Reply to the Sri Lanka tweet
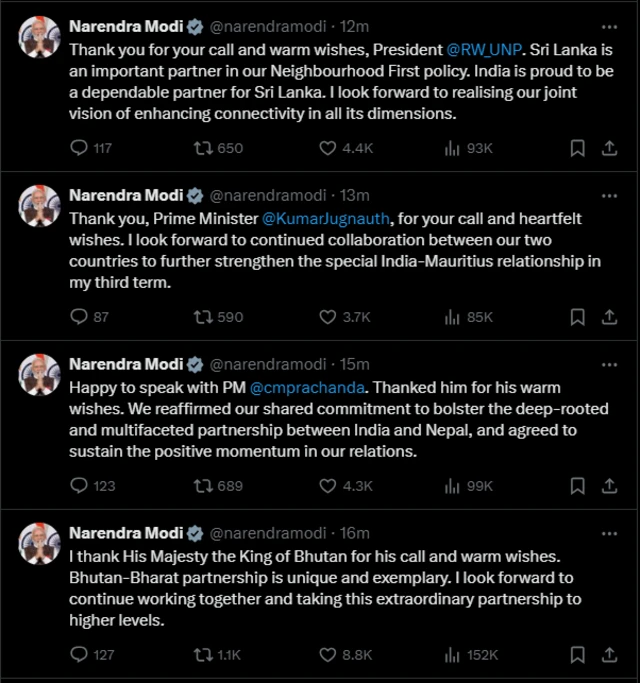The width and height of the screenshot is (640, 683). 81,148
